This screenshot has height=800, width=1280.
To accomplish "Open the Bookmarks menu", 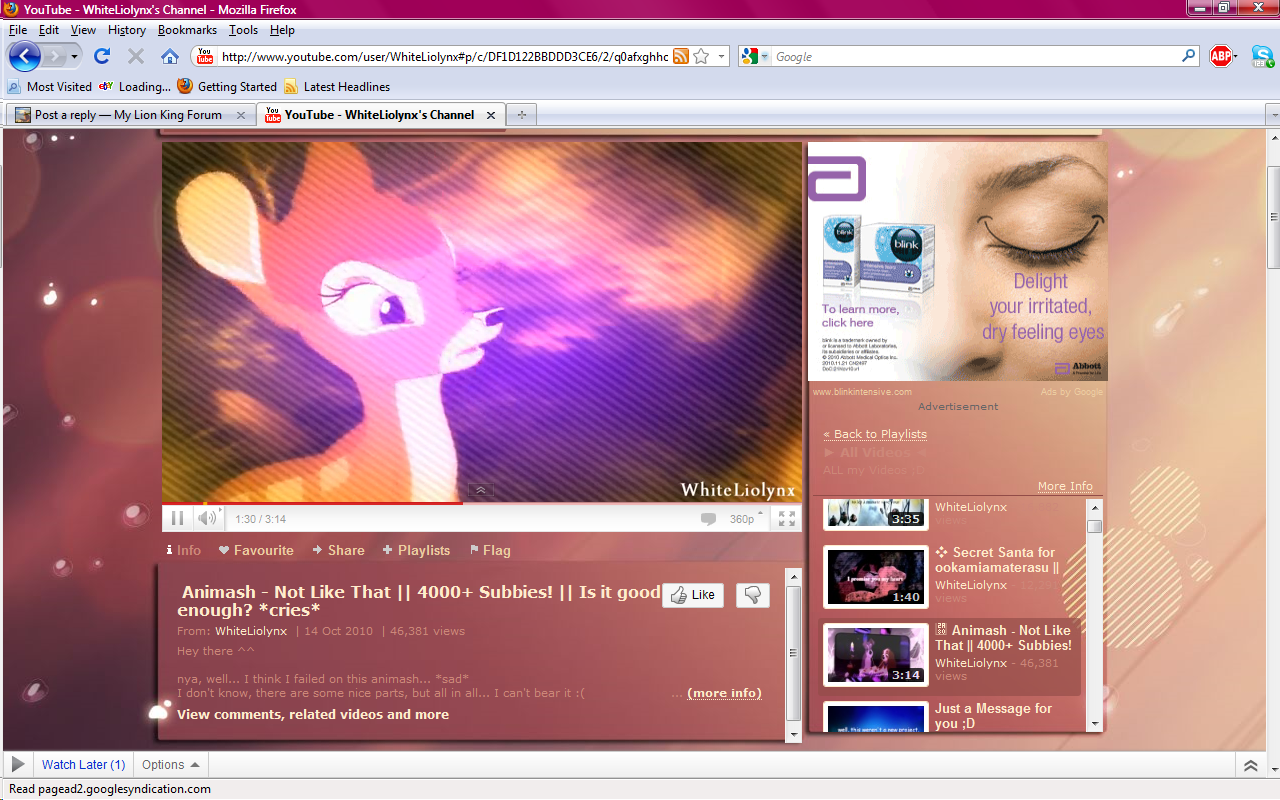I will (187, 30).
